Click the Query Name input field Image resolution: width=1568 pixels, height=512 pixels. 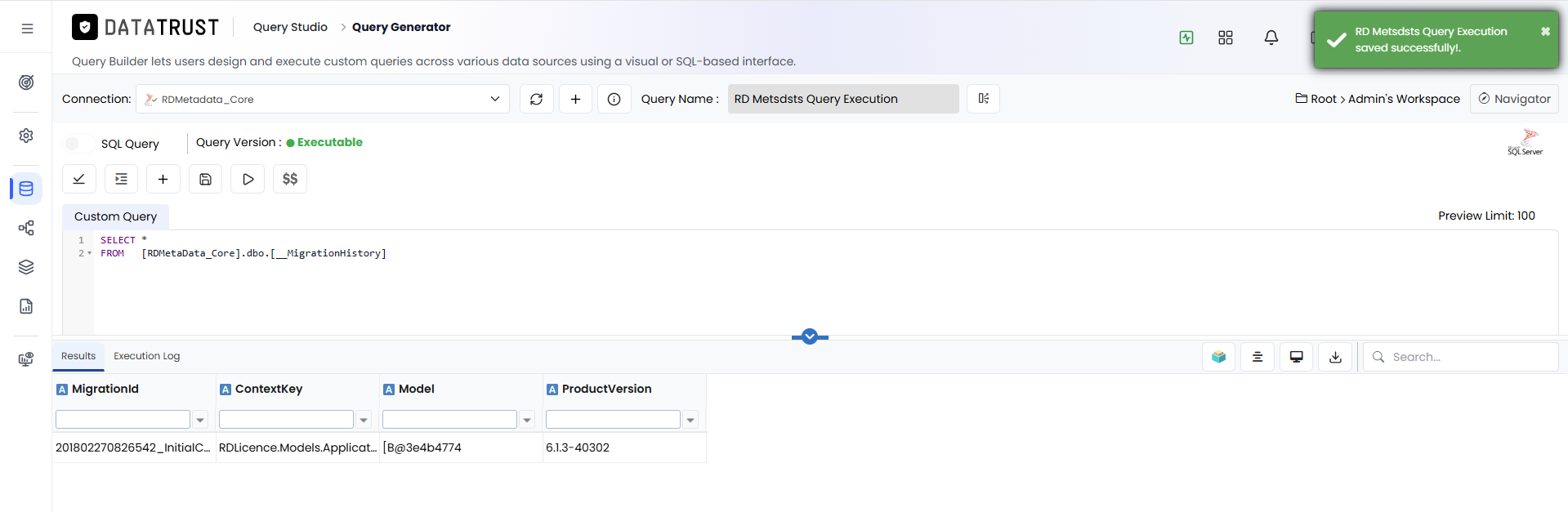pos(843,99)
